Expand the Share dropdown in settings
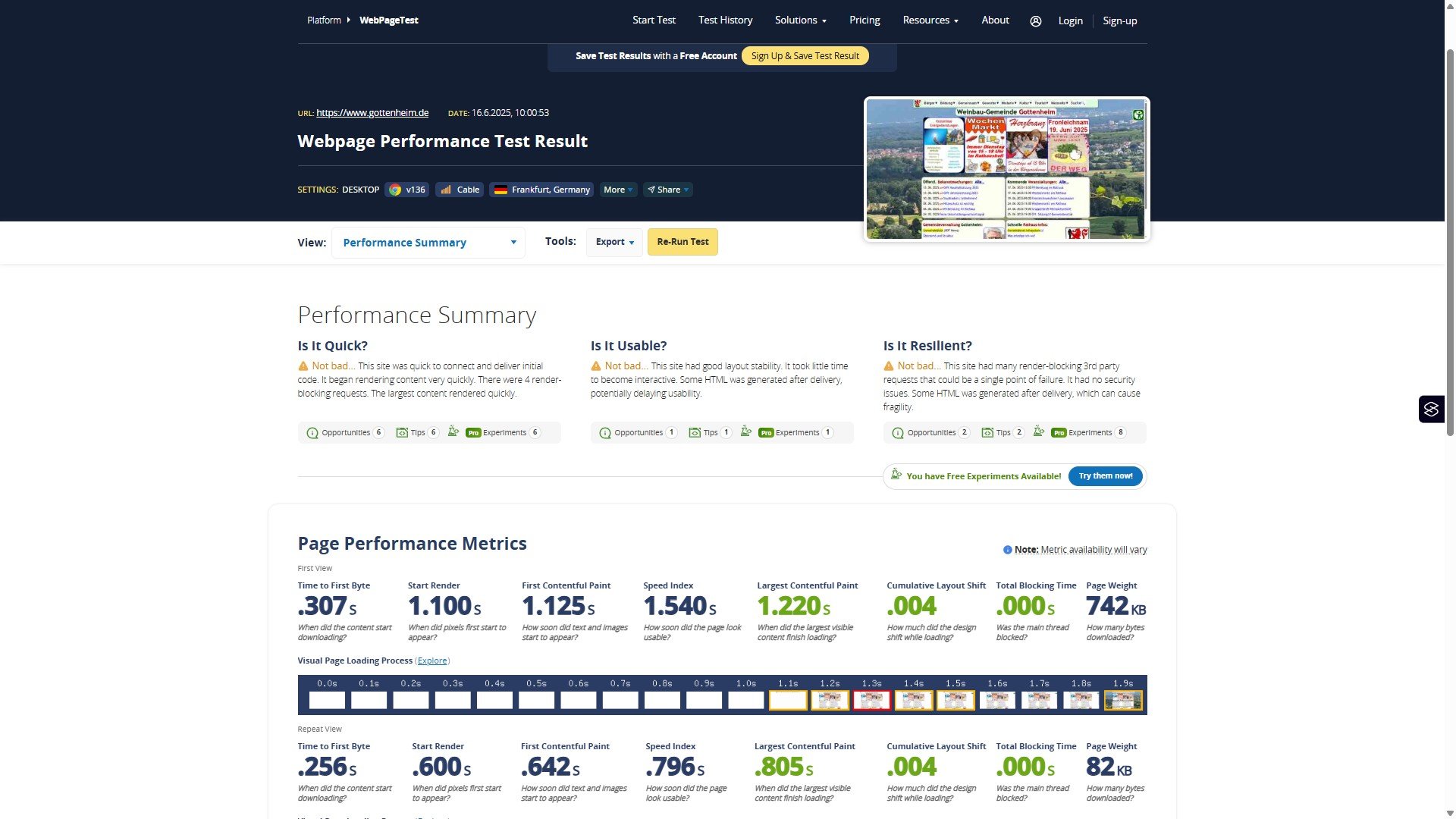This screenshot has width=1456, height=819. click(668, 190)
